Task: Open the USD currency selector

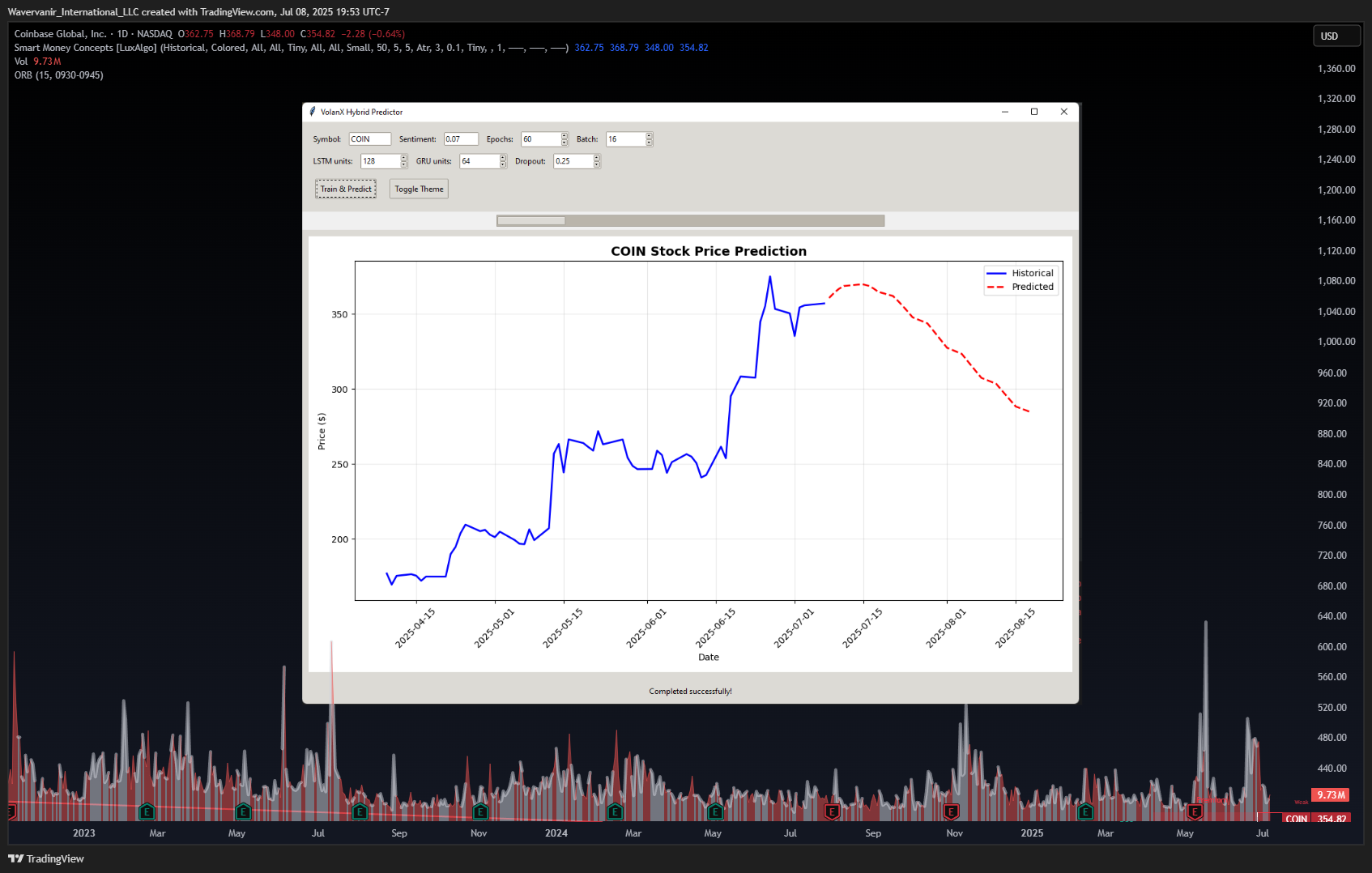Action: click(x=1336, y=36)
